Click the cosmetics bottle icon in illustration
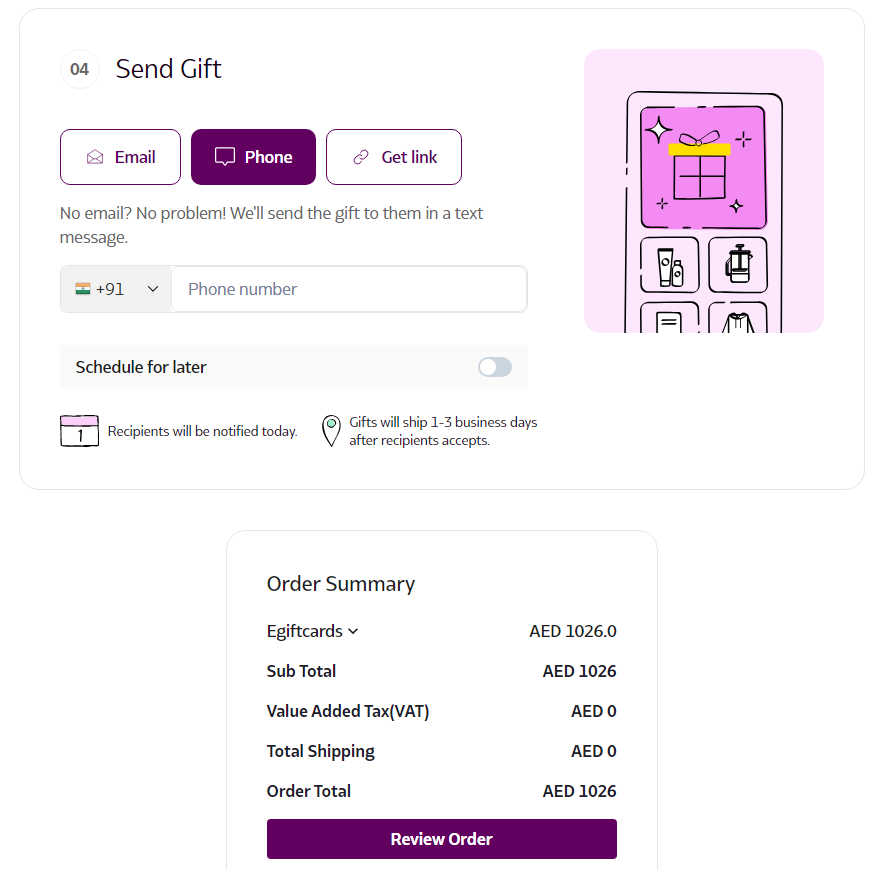 [669, 265]
